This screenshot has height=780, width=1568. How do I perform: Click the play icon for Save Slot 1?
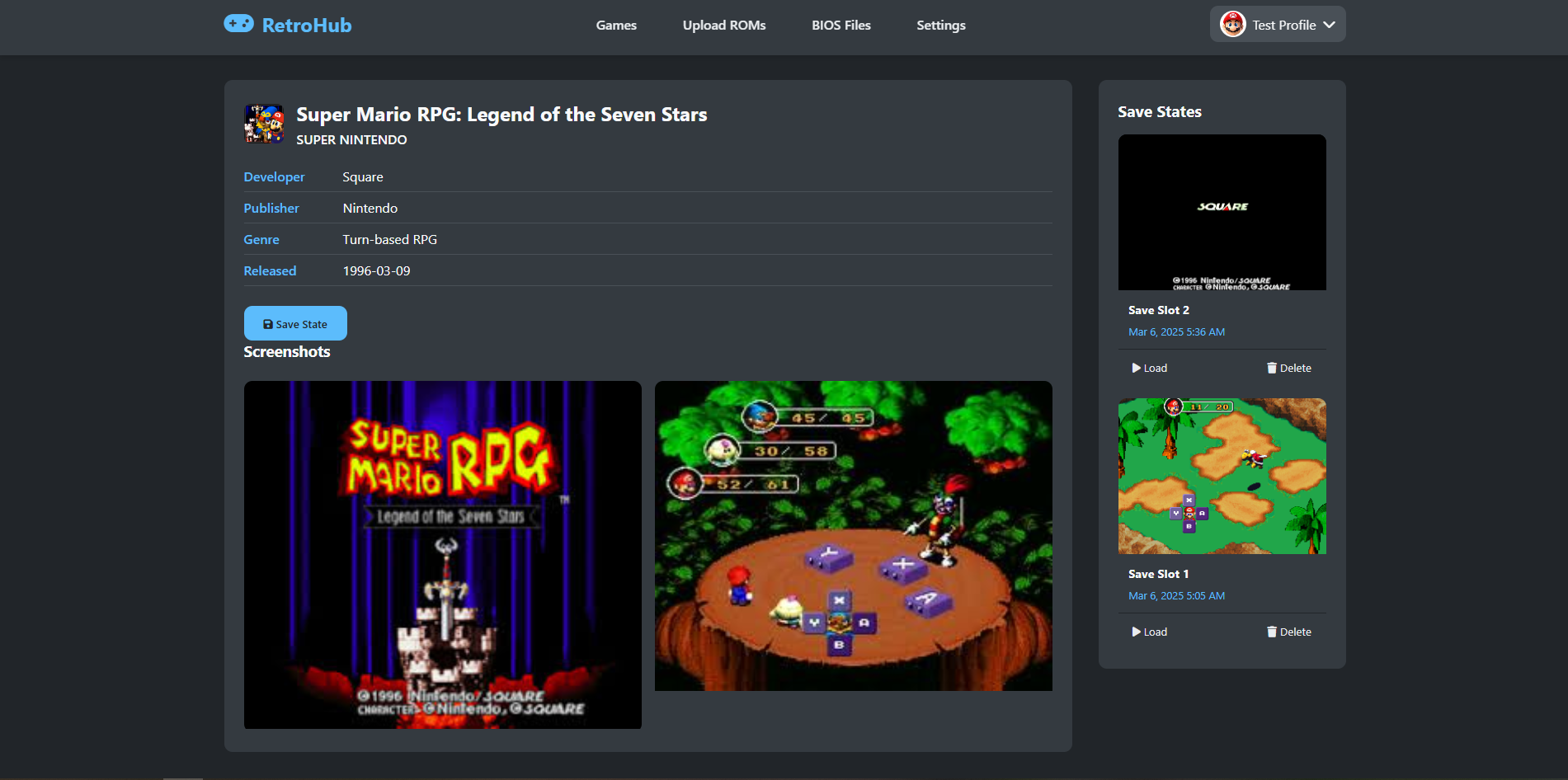click(x=1136, y=632)
